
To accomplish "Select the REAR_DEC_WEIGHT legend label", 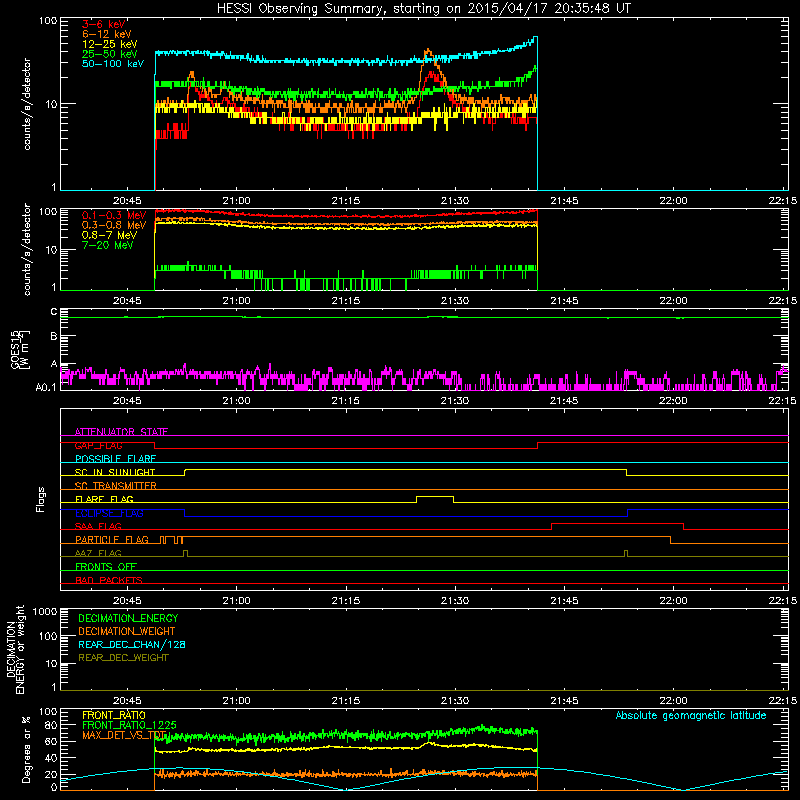I will point(123,658).
